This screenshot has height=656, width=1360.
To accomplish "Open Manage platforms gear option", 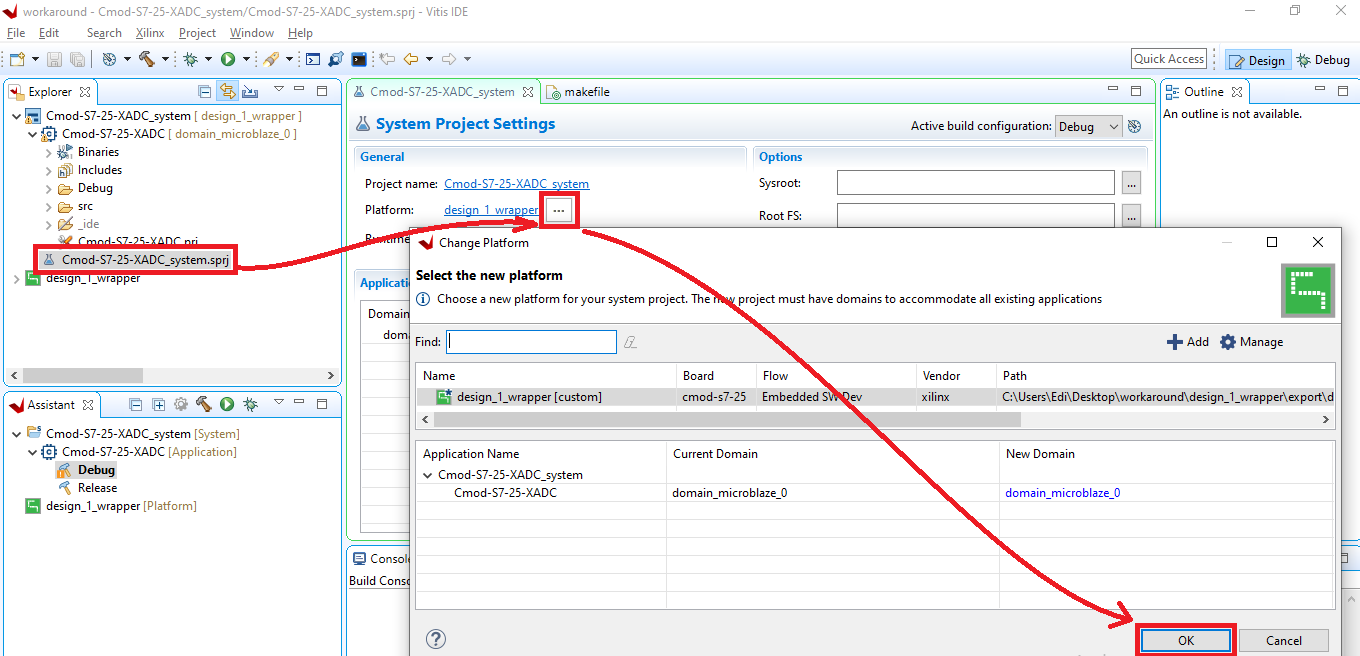I will [x=1251, y=342].
